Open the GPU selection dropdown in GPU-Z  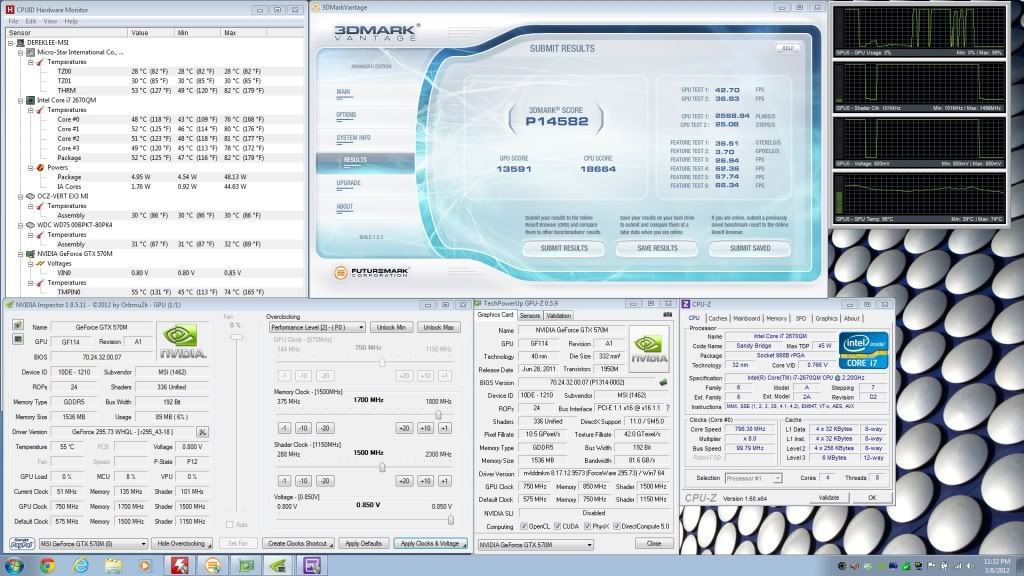[536, 545]
